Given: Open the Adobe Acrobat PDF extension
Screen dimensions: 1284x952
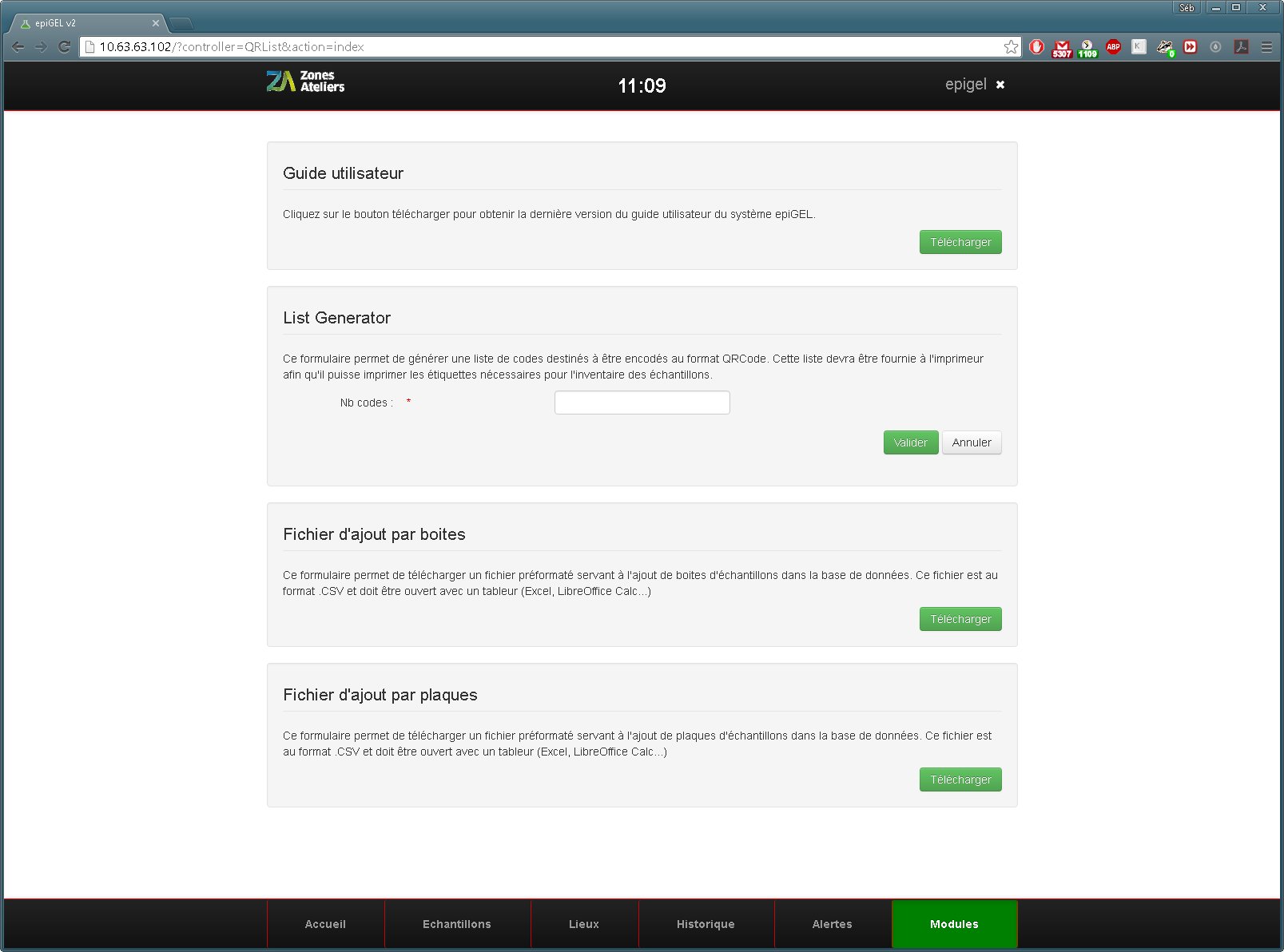Looking at the screenshot, I should (x=1241, y=47).
